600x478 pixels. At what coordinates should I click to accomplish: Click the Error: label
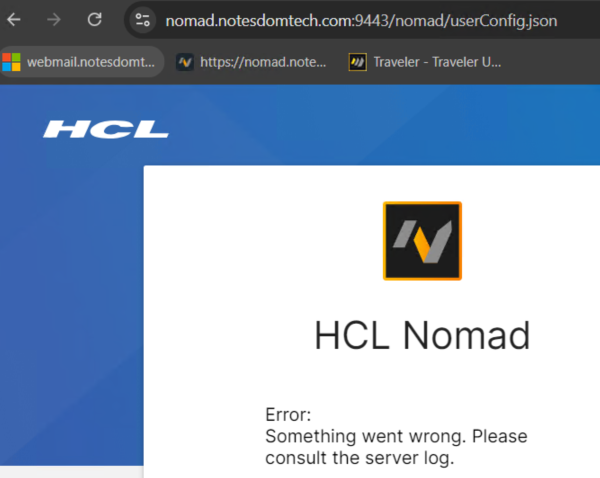(x=288, y=414)
